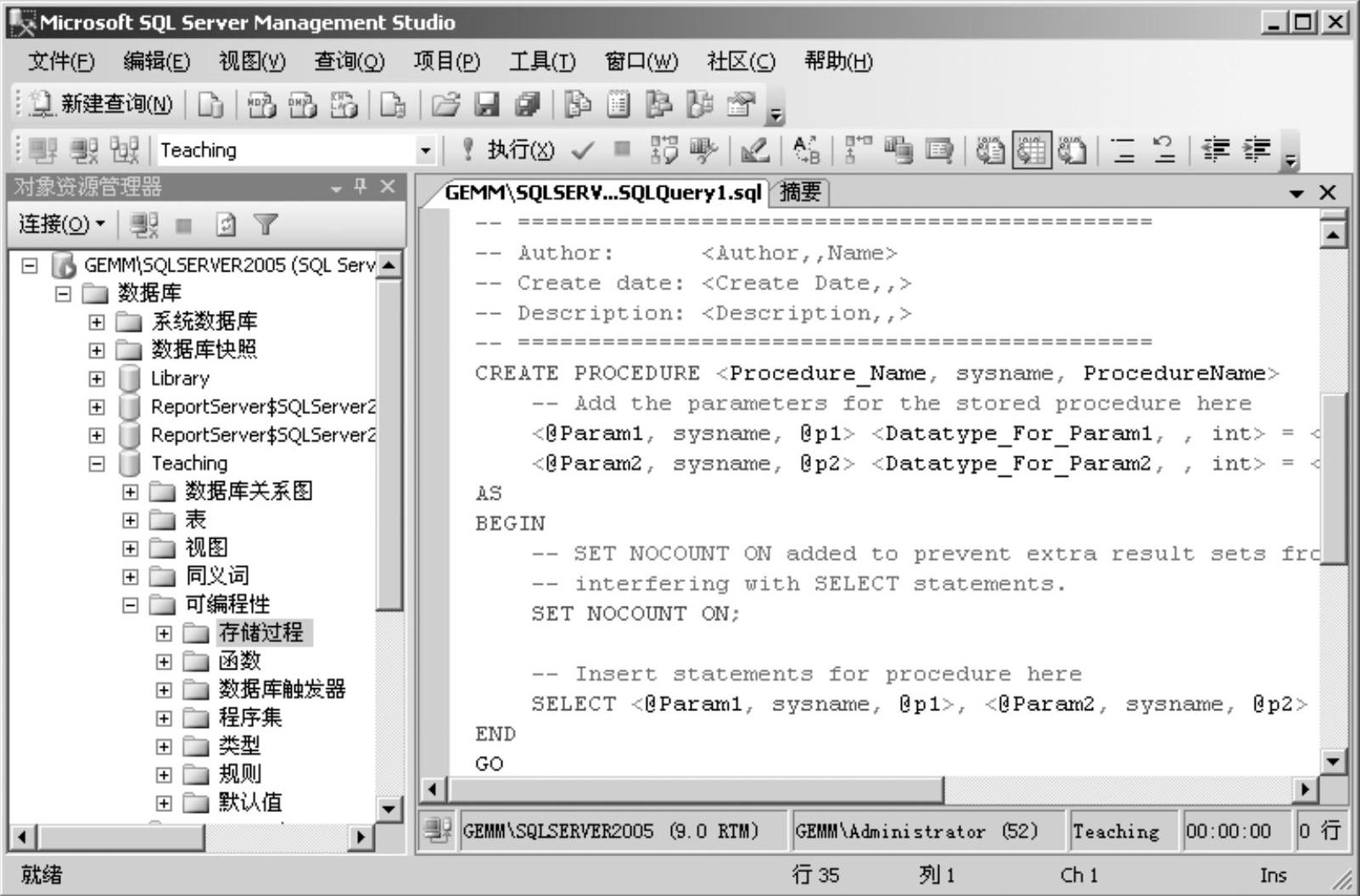
Task: Click Specify Values for Template Parameters icon
Action: 806,151
